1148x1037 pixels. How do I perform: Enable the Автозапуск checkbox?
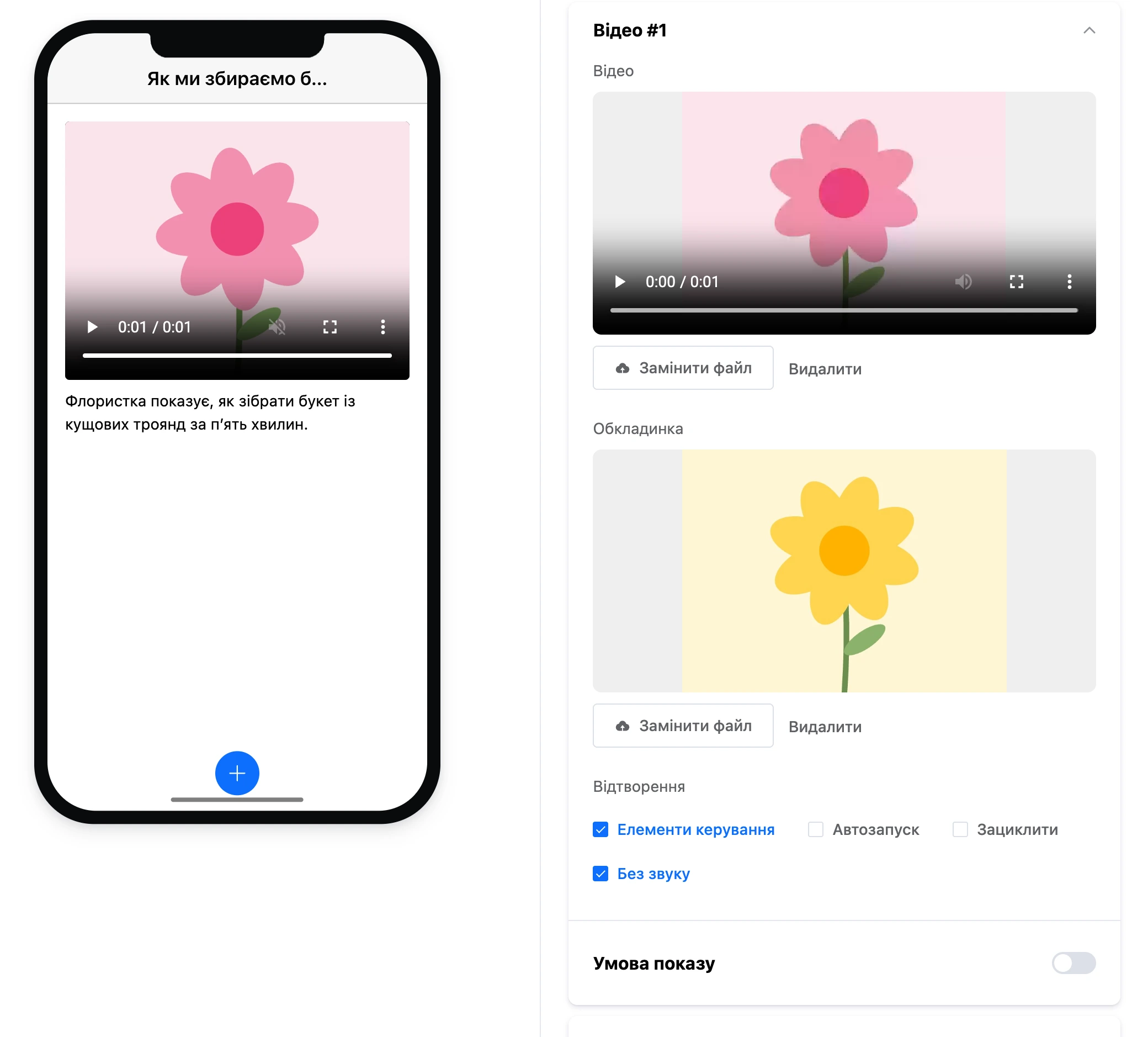pos(816,829)
